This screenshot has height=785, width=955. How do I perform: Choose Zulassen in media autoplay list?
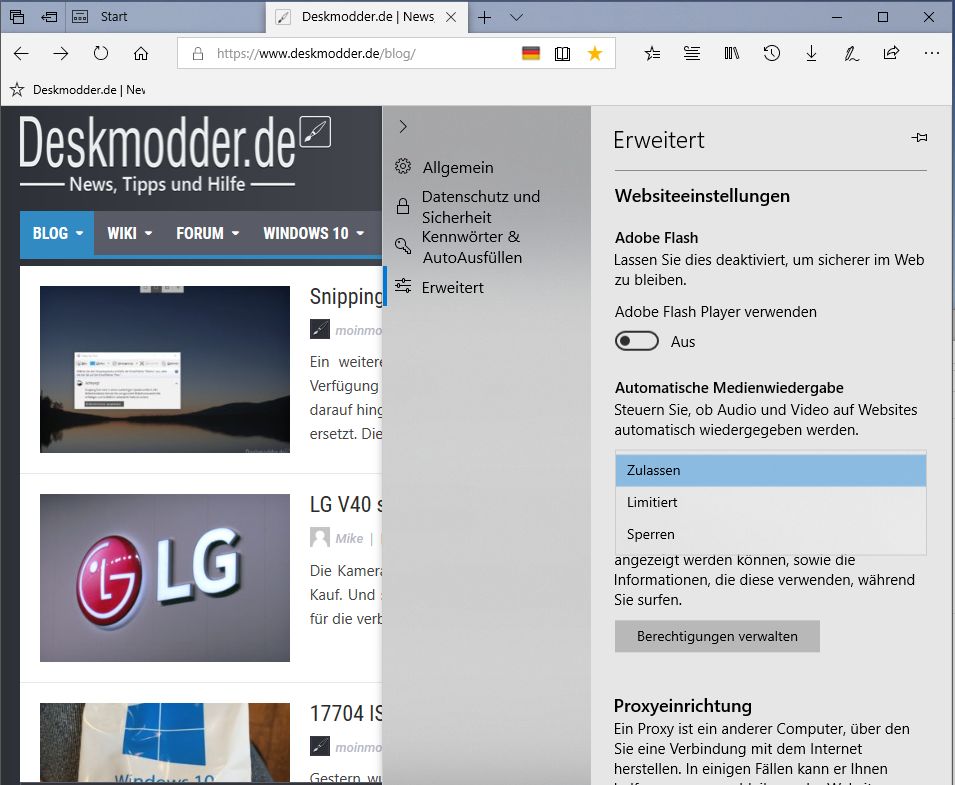(770, 470)
